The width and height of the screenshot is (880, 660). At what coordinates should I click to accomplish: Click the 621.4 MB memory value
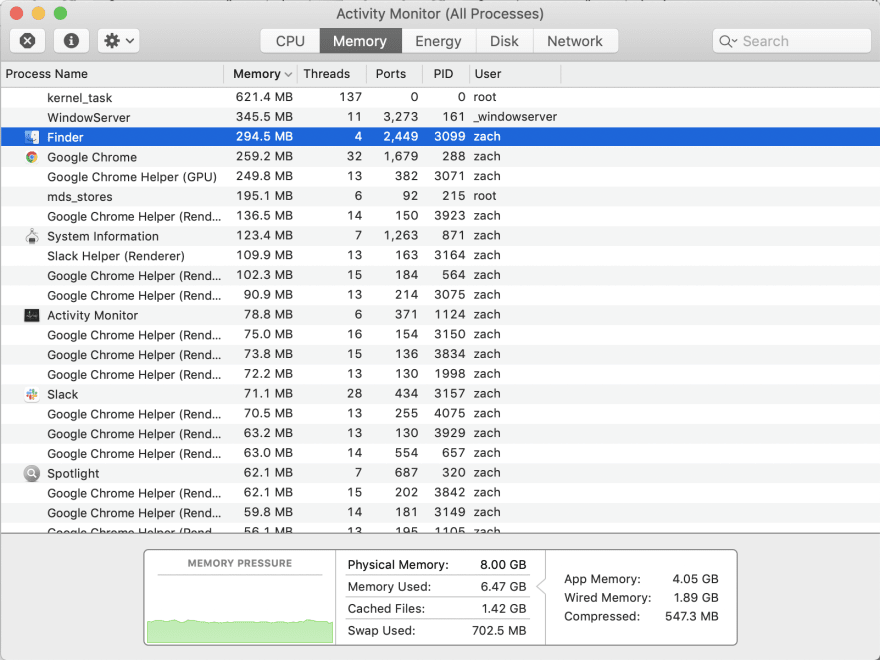(264, 97)
